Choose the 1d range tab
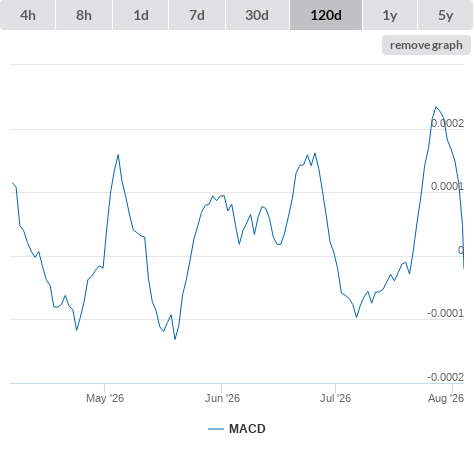The image size is (474, 455). tap(141, 15)
